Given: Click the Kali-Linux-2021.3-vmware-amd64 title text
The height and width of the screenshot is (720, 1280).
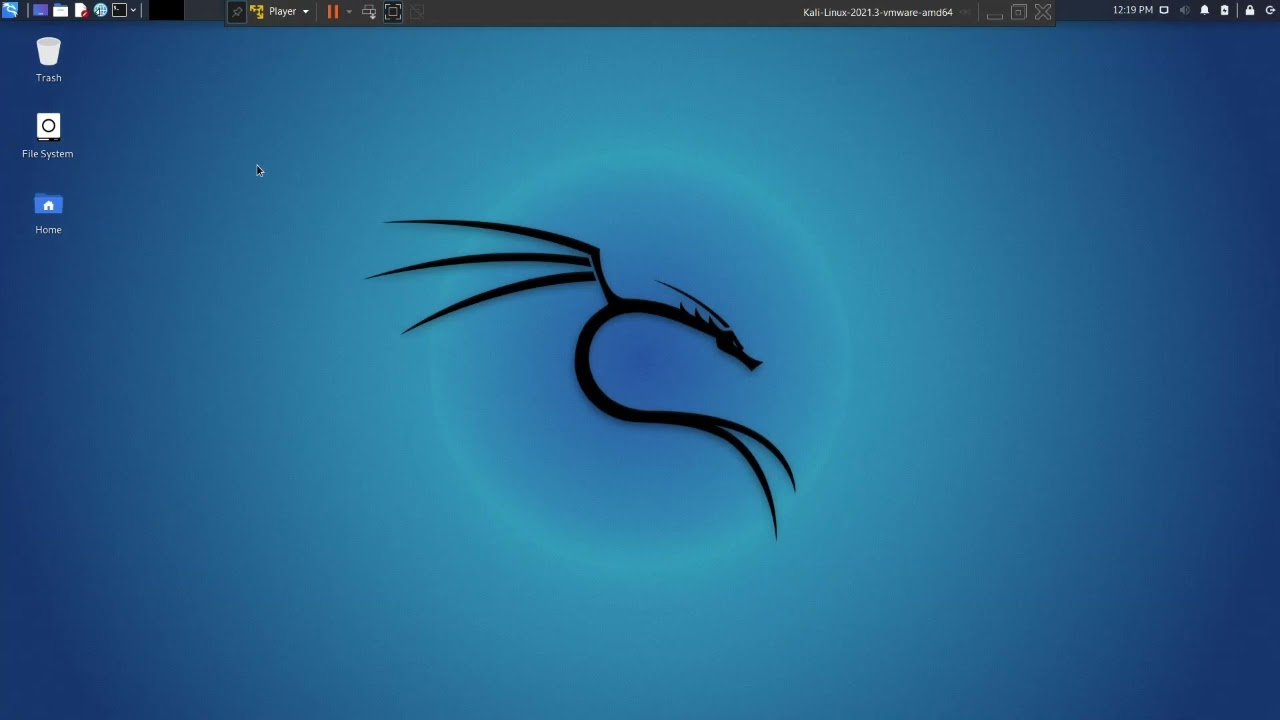Looking at the screenshot, I should point(877,13).
